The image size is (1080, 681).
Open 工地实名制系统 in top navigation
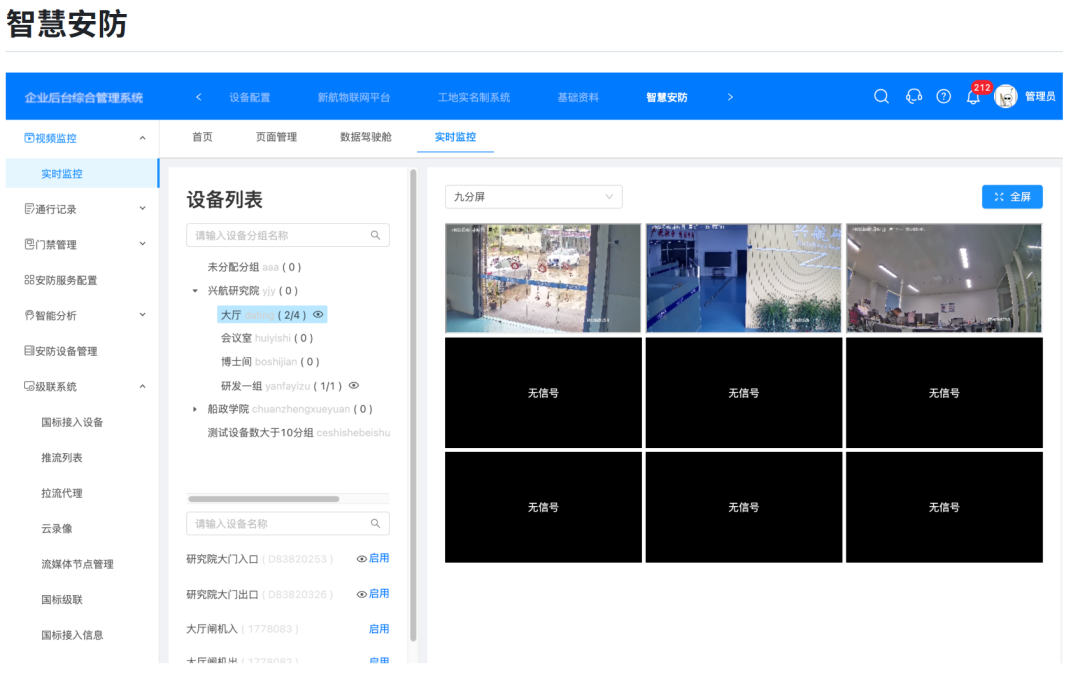click(x=474, y=98)
